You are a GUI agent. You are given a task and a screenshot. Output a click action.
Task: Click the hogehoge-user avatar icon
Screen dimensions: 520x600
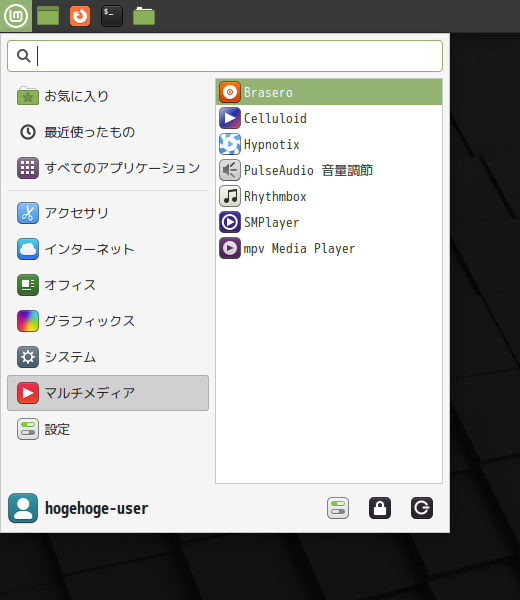tap(23, 508)
